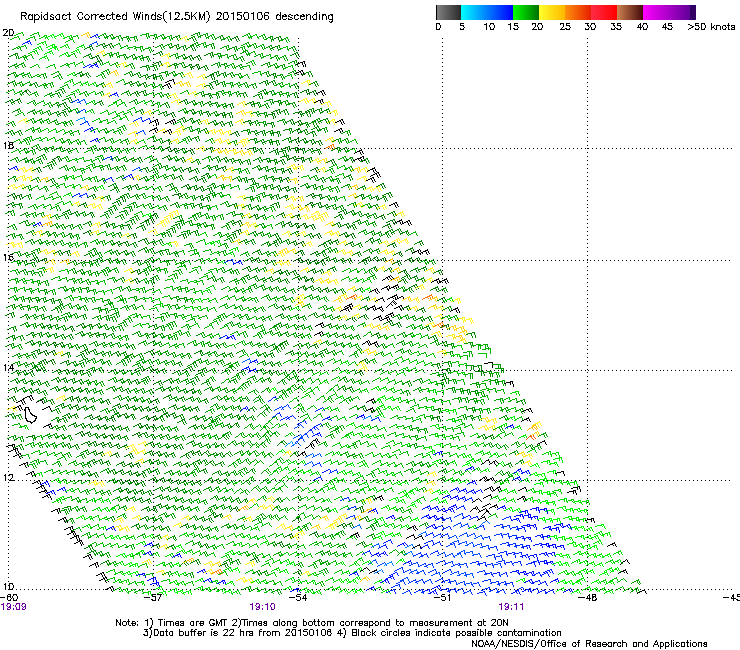The image size is (740, 650).
Task: Click the 'Times are GMT' note line
Action: [312, 623]
